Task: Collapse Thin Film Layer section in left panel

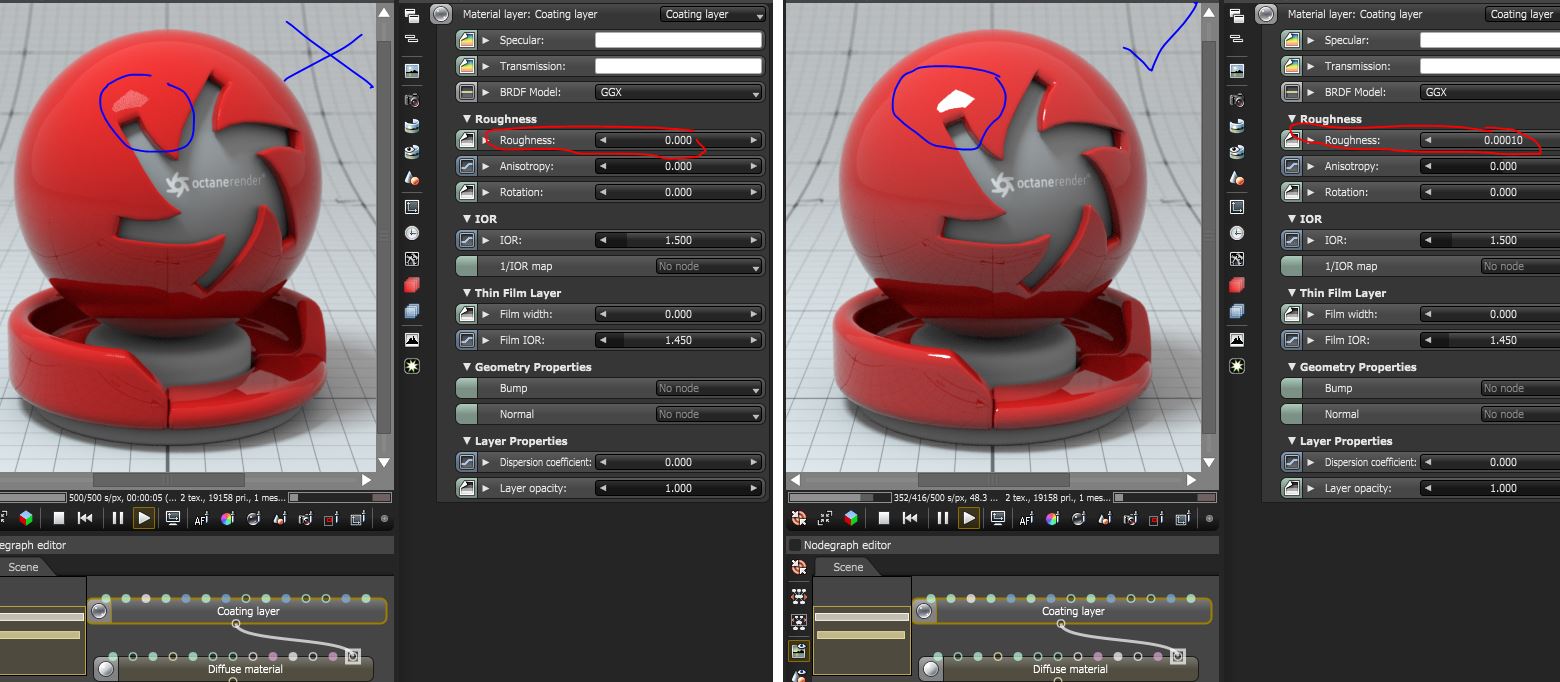Action: coord(467,293)
